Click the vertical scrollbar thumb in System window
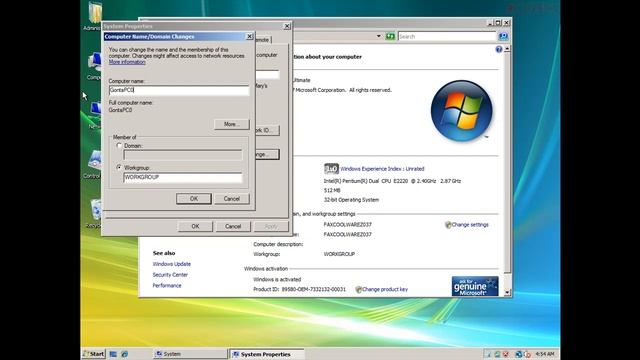Screen dimensions: 640x360 point(507,162)
